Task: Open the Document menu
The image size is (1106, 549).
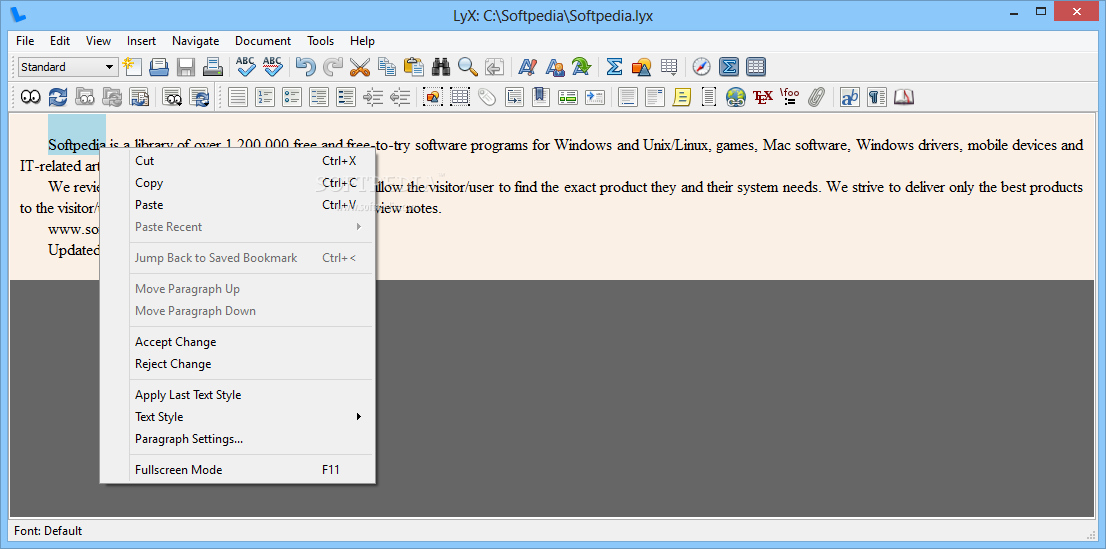Action: pyautogui.click(x=262, y=41)
